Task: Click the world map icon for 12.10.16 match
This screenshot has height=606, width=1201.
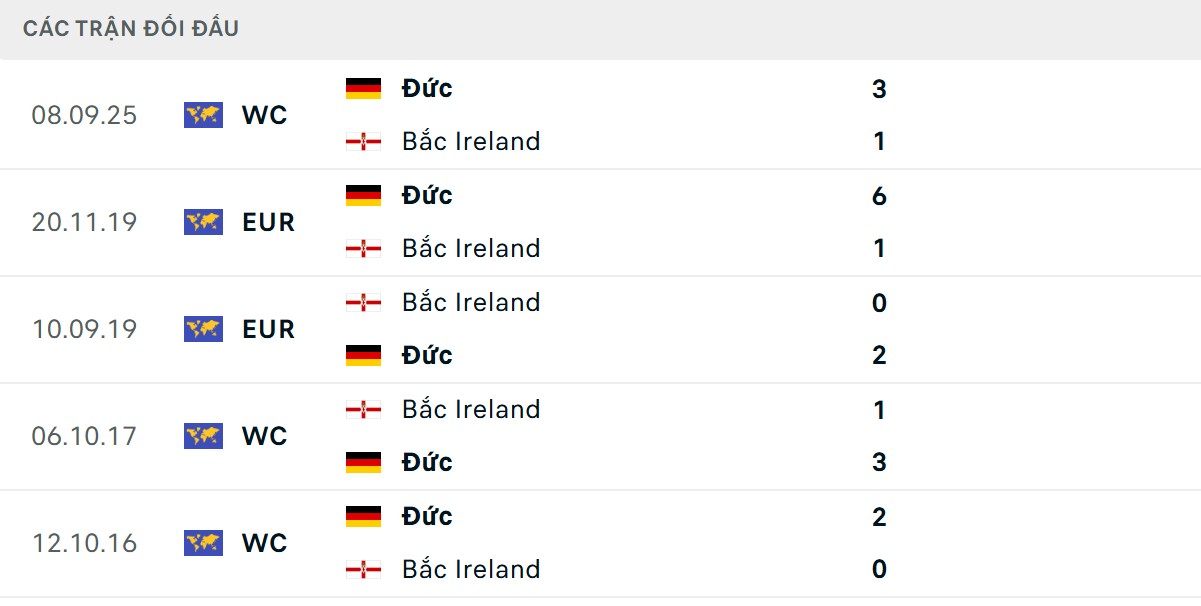Action: tap(203, 543)
